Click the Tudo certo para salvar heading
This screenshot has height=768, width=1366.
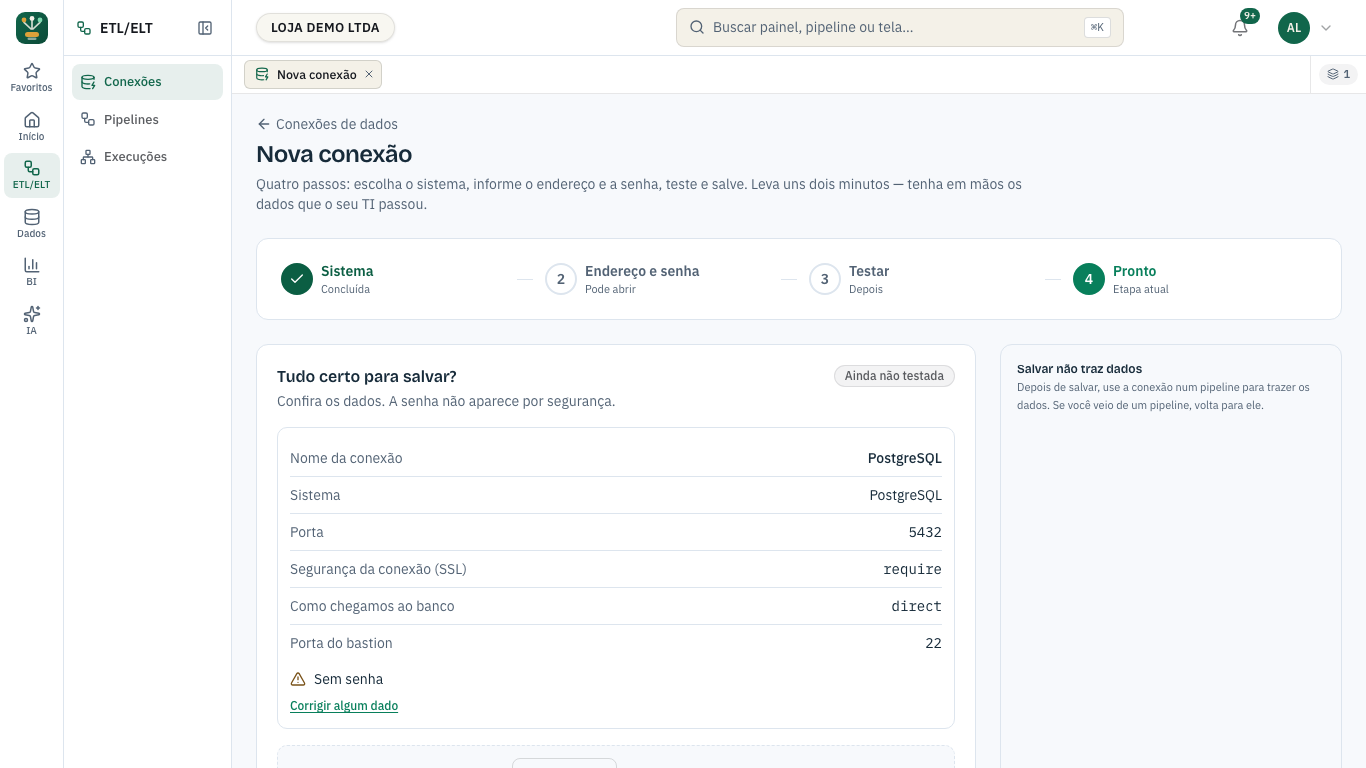coord(367,376)
